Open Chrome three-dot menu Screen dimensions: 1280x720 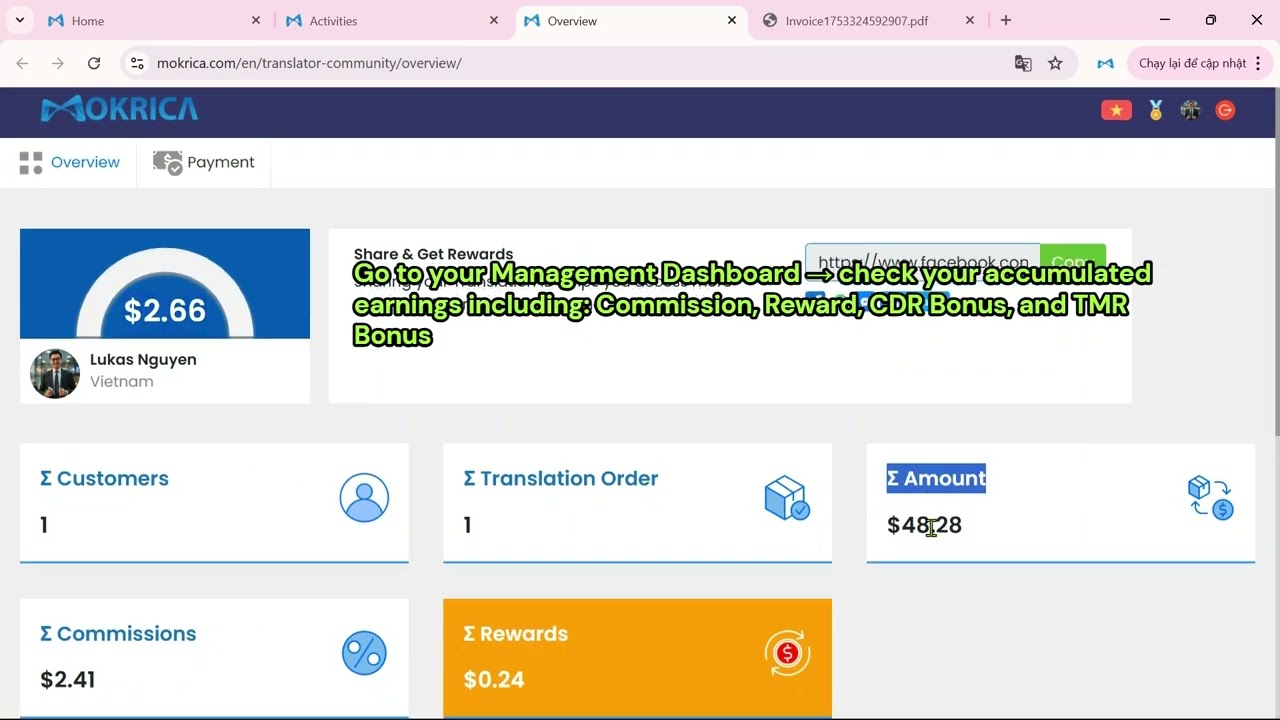click(1258, 63)
